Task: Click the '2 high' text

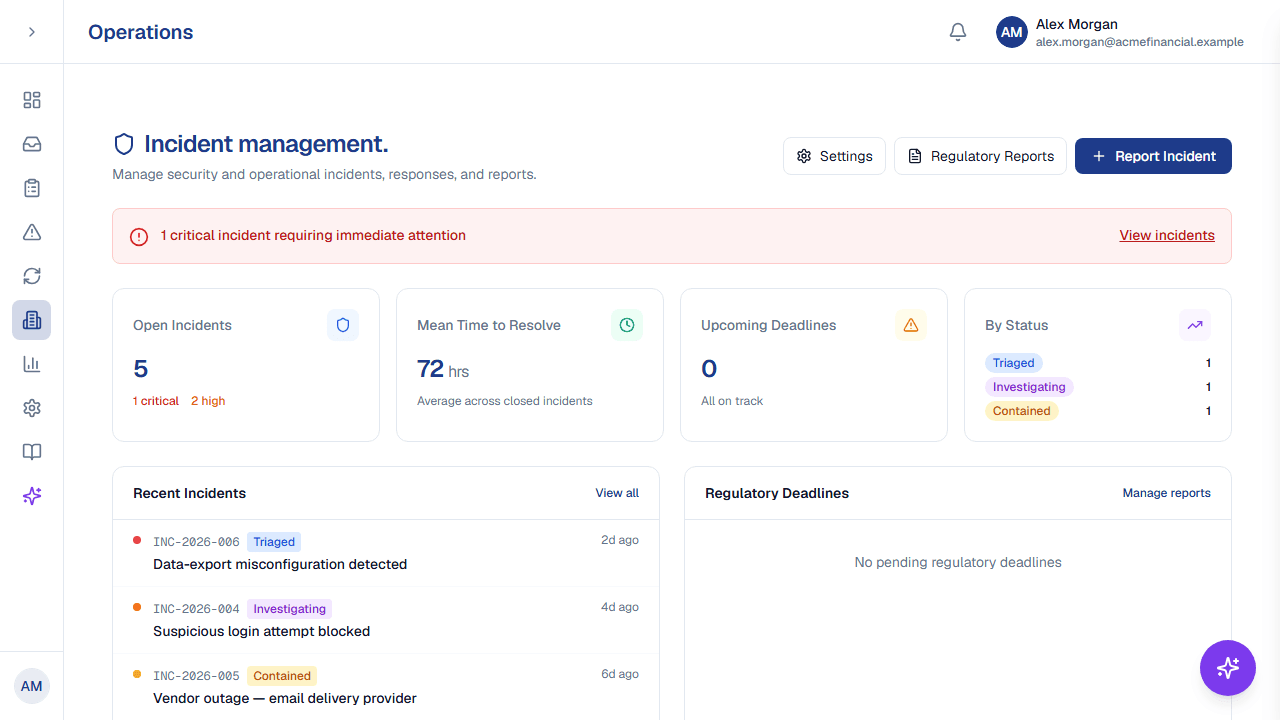Action: click(208, 401)
